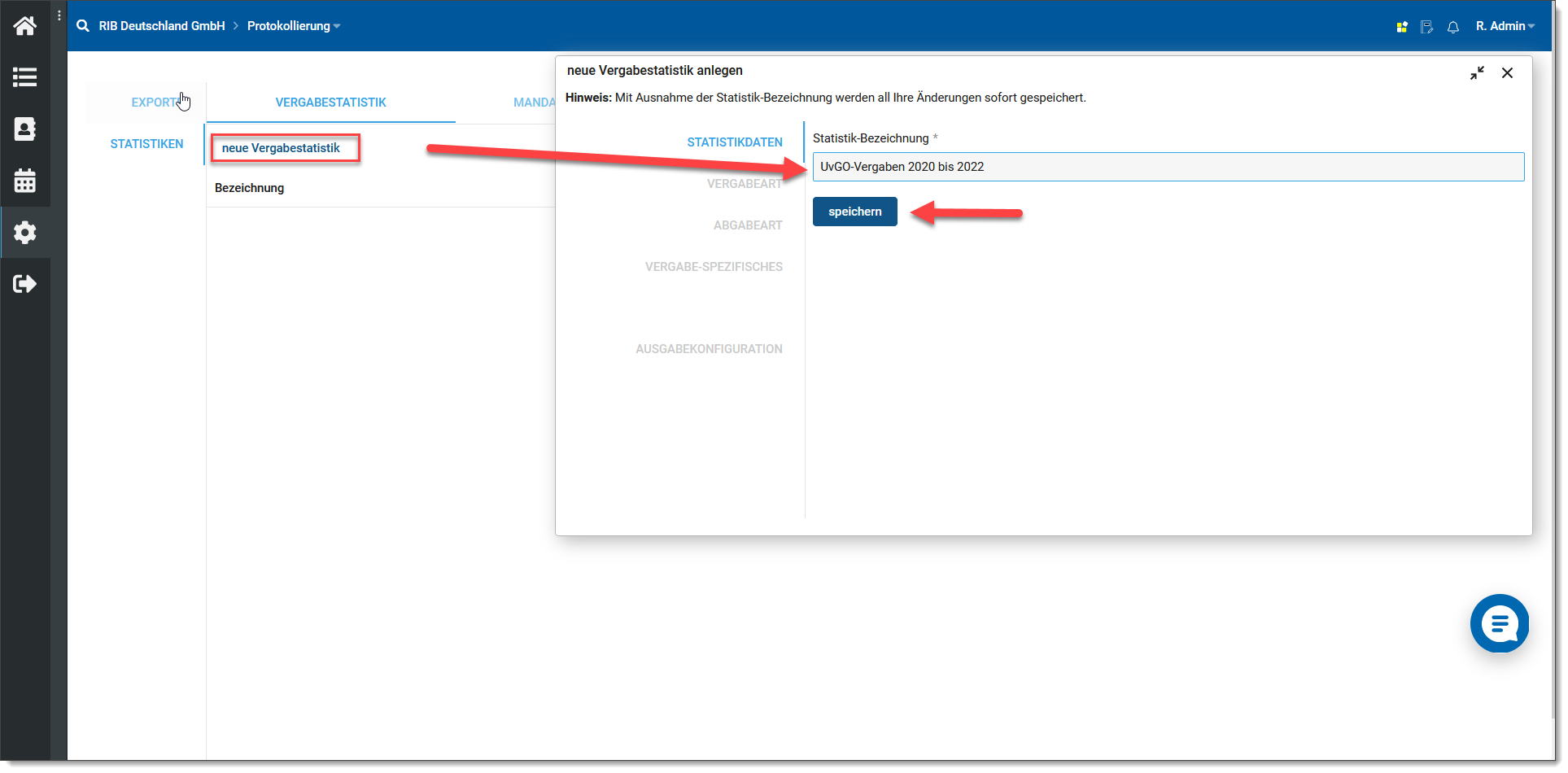Collapse the dialog with shrink arrows icon
The height and width of the screenshot is (773, 1568).
click(1477, 73)
